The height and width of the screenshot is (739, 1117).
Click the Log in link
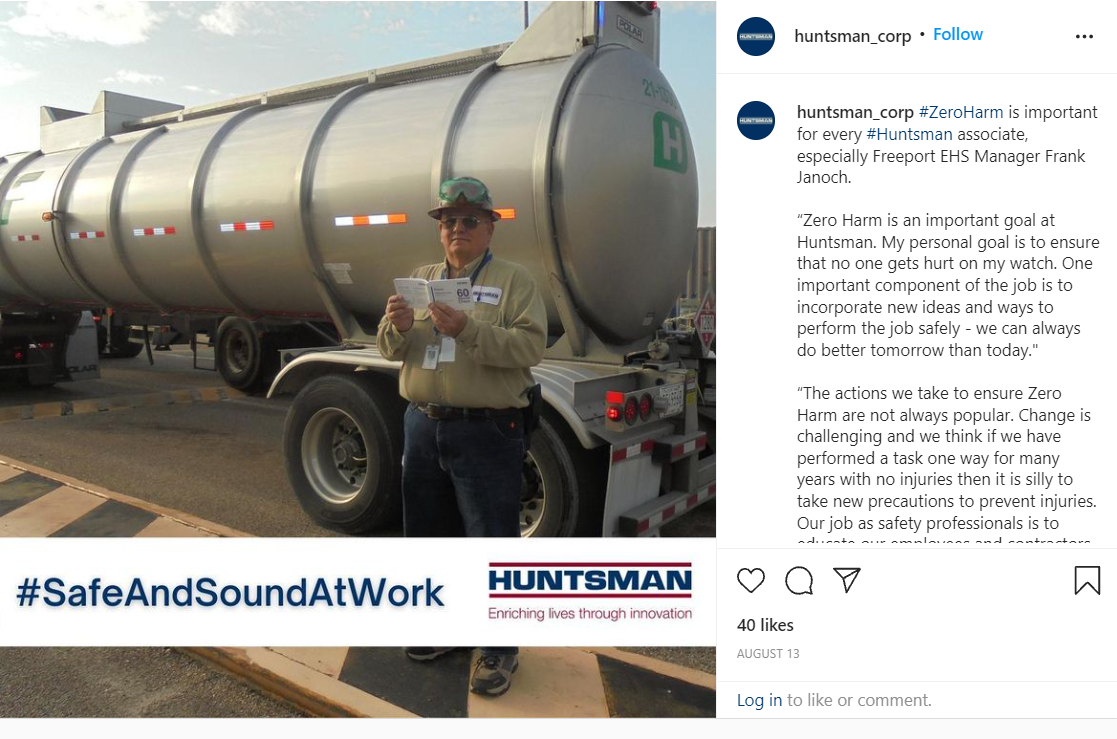tap(759, 700)
